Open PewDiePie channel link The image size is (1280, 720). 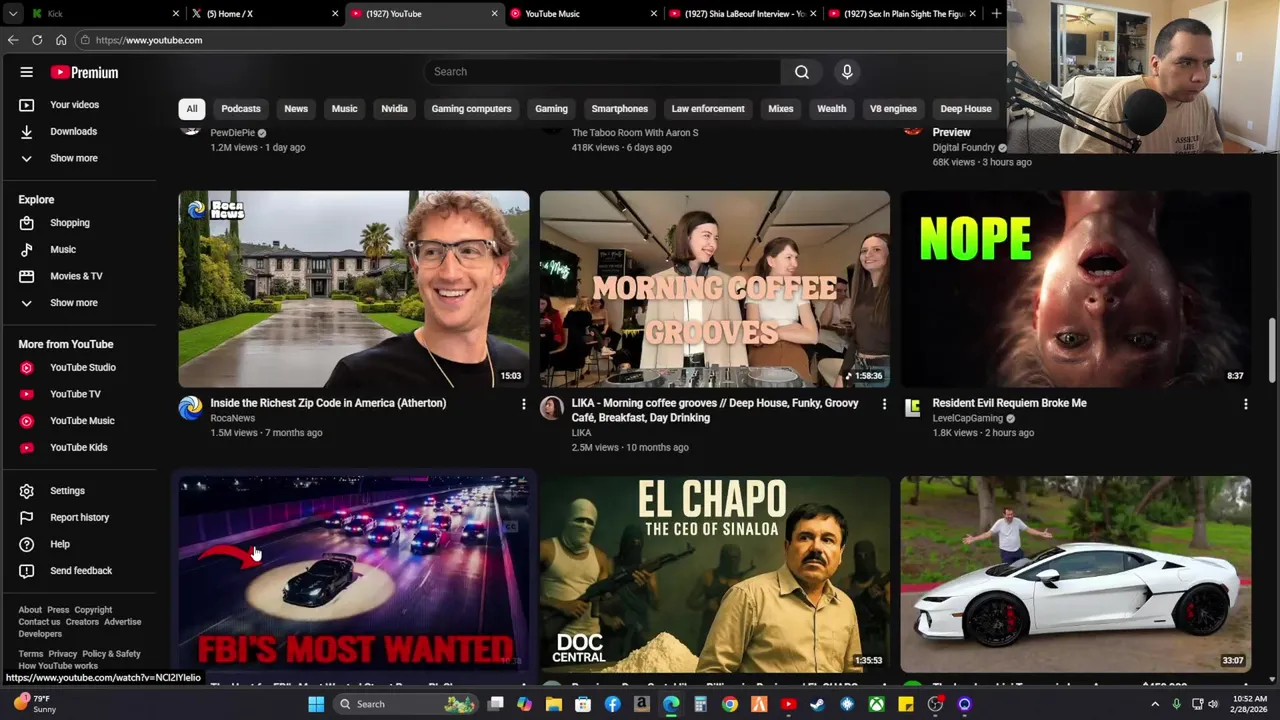[232, 133]
